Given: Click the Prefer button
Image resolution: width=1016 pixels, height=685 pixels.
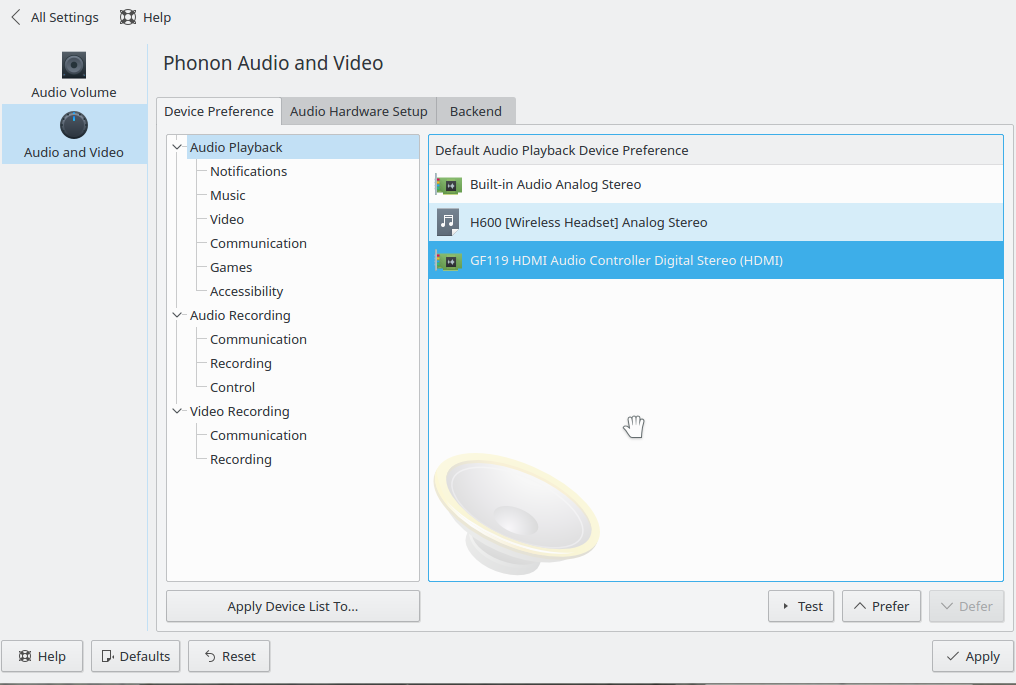Looking at the screenshot, I should click(881, 606).
